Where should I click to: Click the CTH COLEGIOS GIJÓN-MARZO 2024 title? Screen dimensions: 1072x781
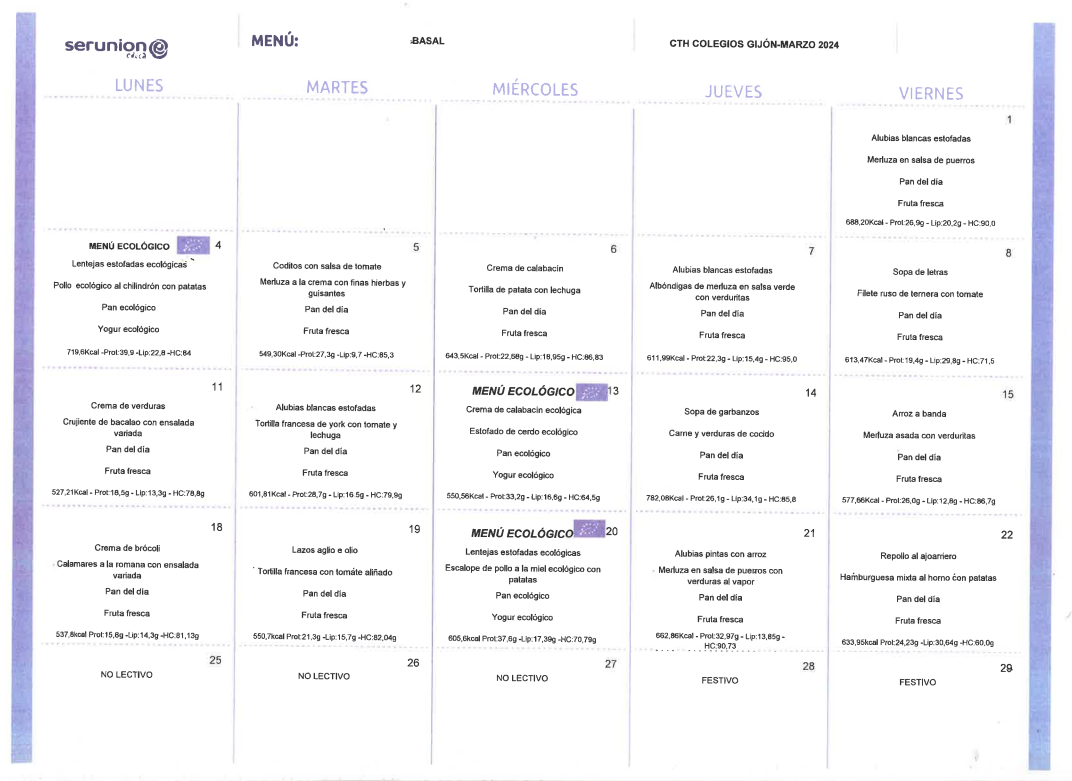coord(754,44)
